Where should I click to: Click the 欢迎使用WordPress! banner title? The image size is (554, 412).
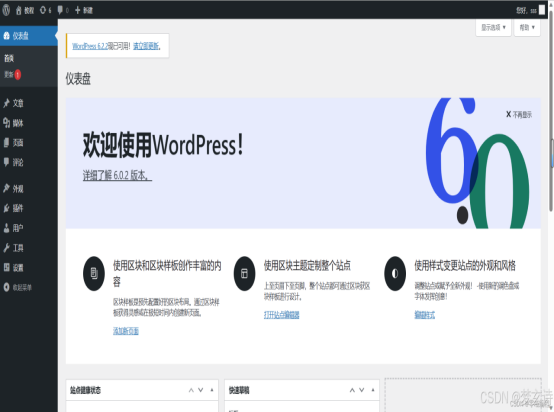click(x=163, y=145)
